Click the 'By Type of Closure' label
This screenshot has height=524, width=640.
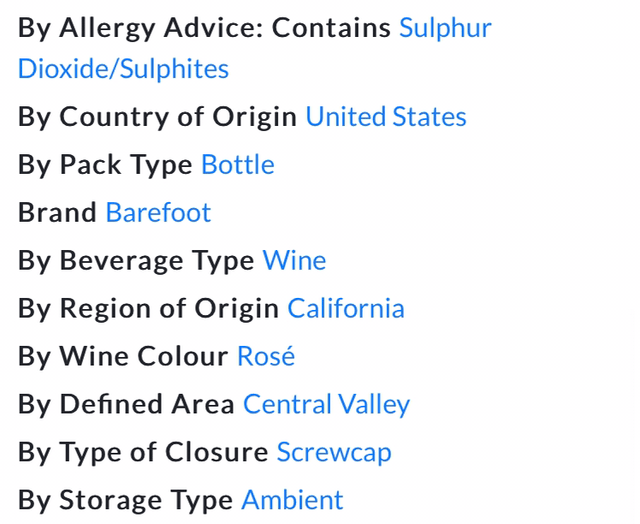pyautogui.click(x=143, y=453)
